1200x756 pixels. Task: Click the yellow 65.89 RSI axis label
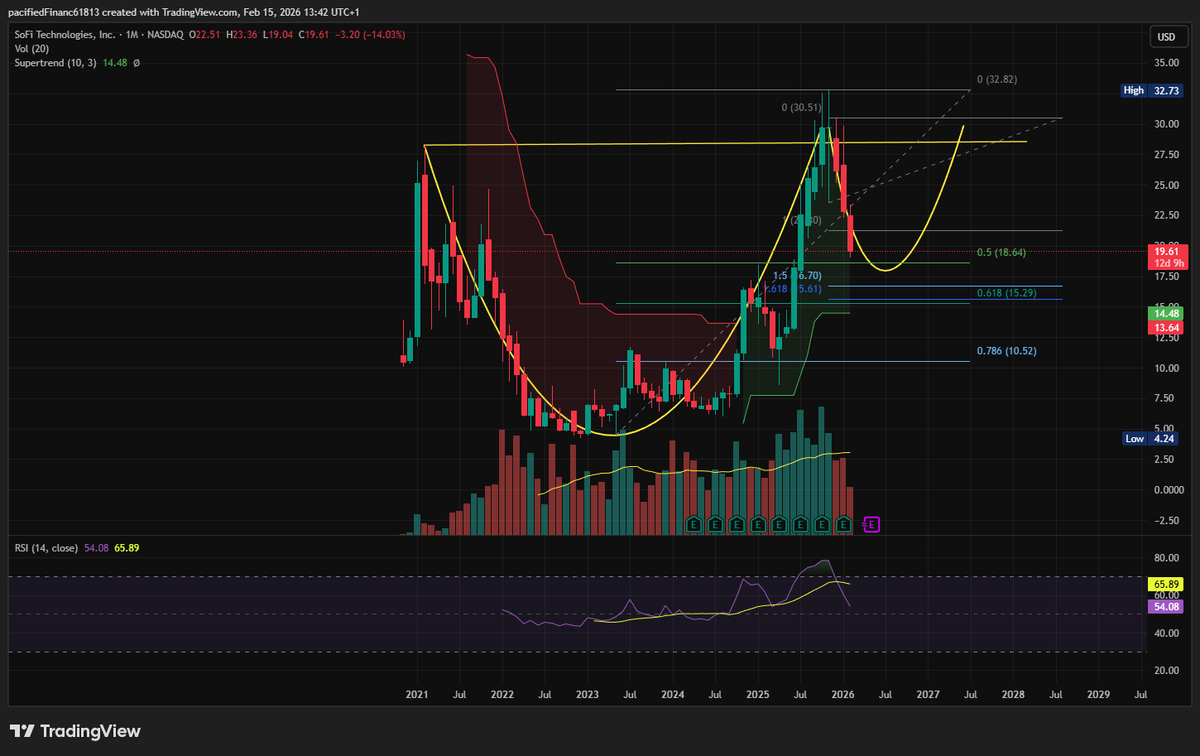(1166, 584)
